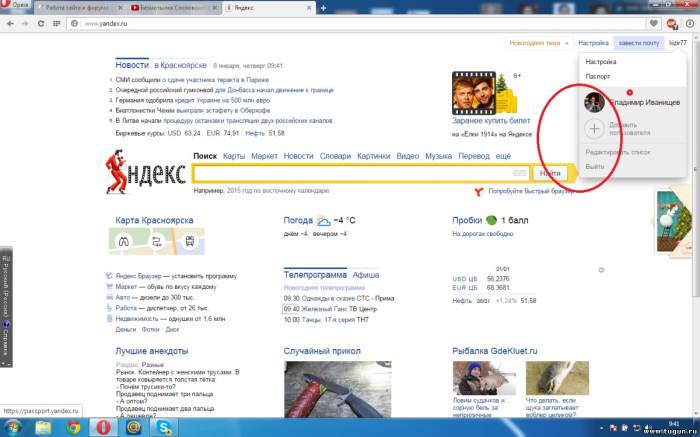Select Паспорт in the user menu
Screen dimensions: 700x437
click(x=598, y=76)
